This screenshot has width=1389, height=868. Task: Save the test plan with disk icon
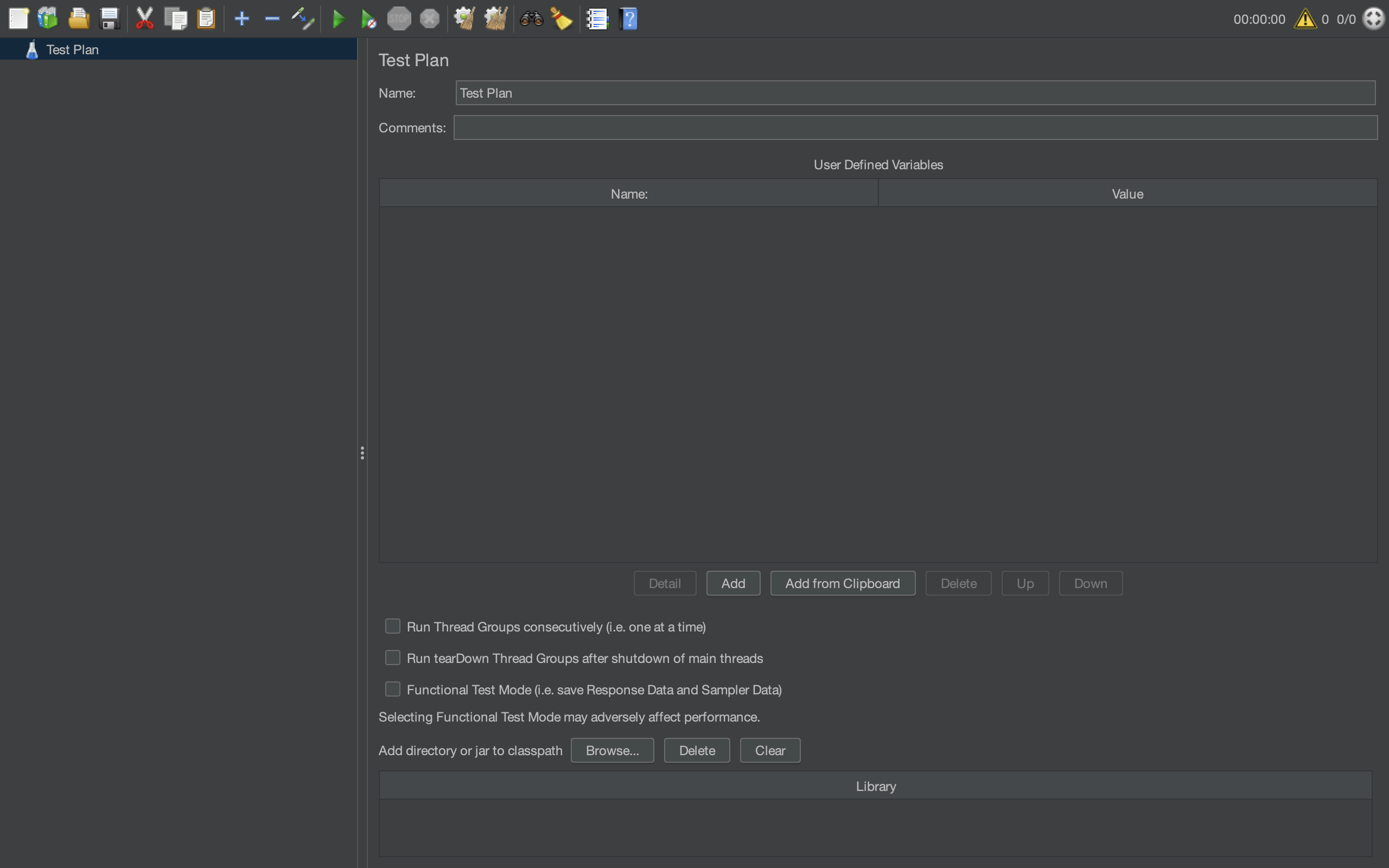109,18
